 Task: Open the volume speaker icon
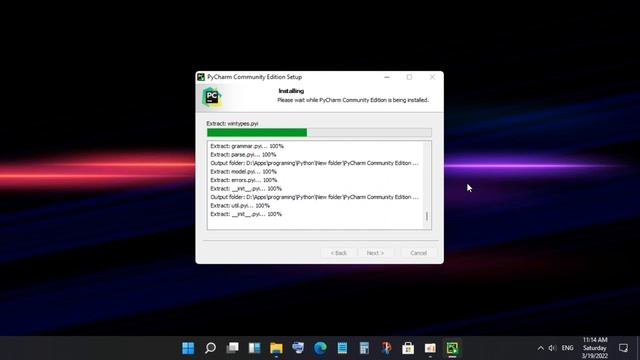(552, 348)
